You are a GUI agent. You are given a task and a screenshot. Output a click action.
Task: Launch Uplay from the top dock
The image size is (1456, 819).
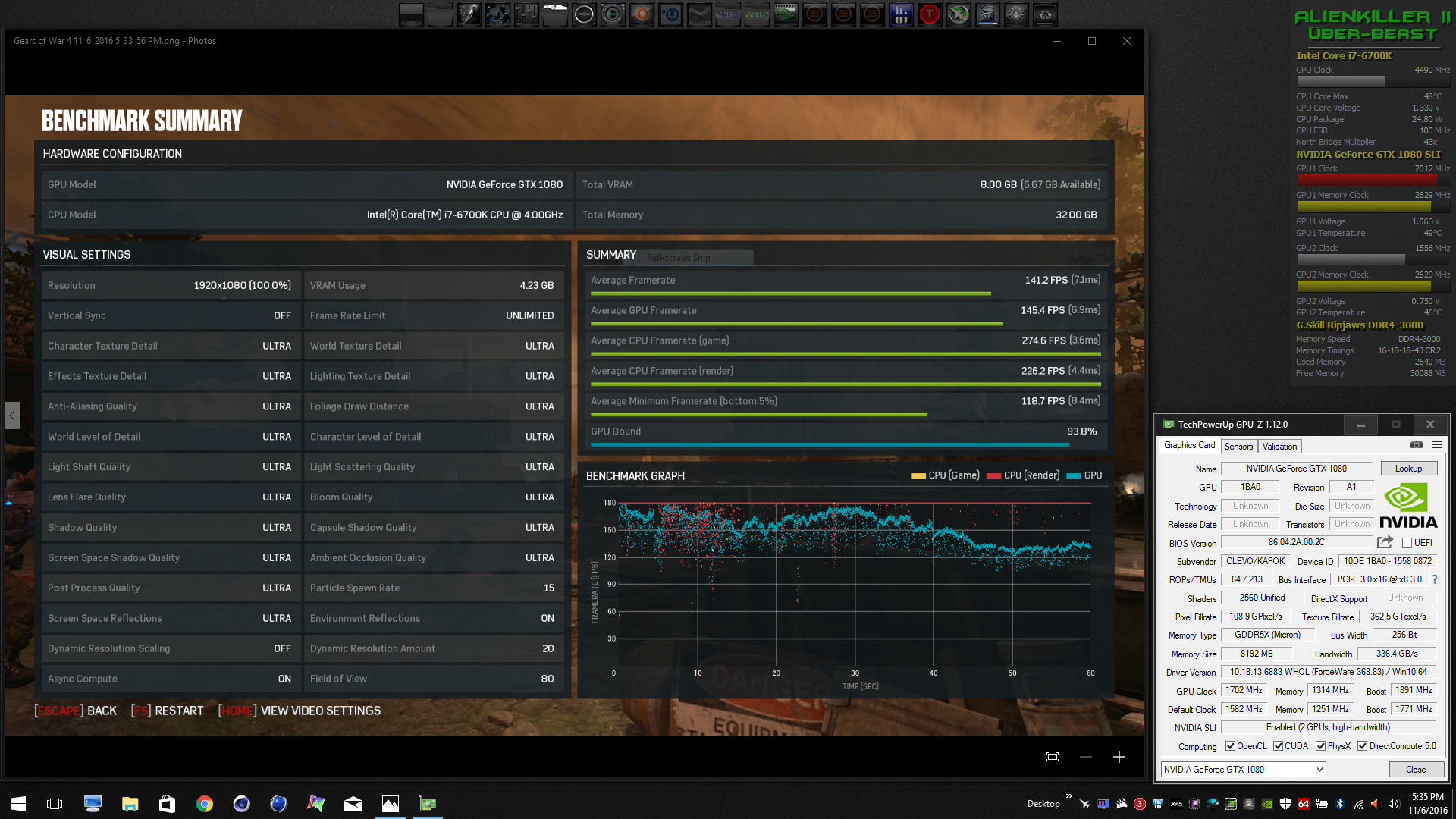click(x=670, y=14)
